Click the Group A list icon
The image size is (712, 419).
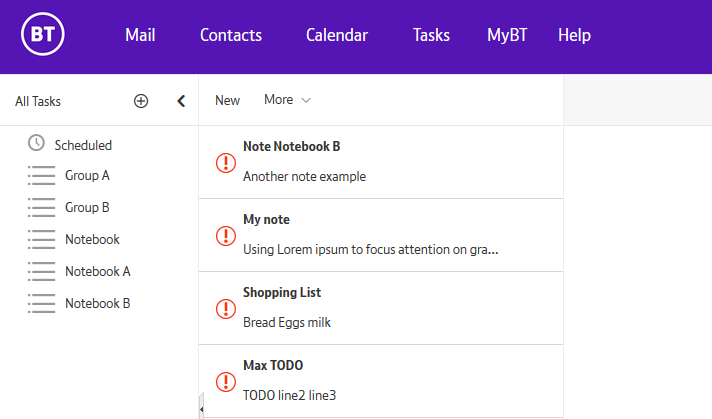42,176
